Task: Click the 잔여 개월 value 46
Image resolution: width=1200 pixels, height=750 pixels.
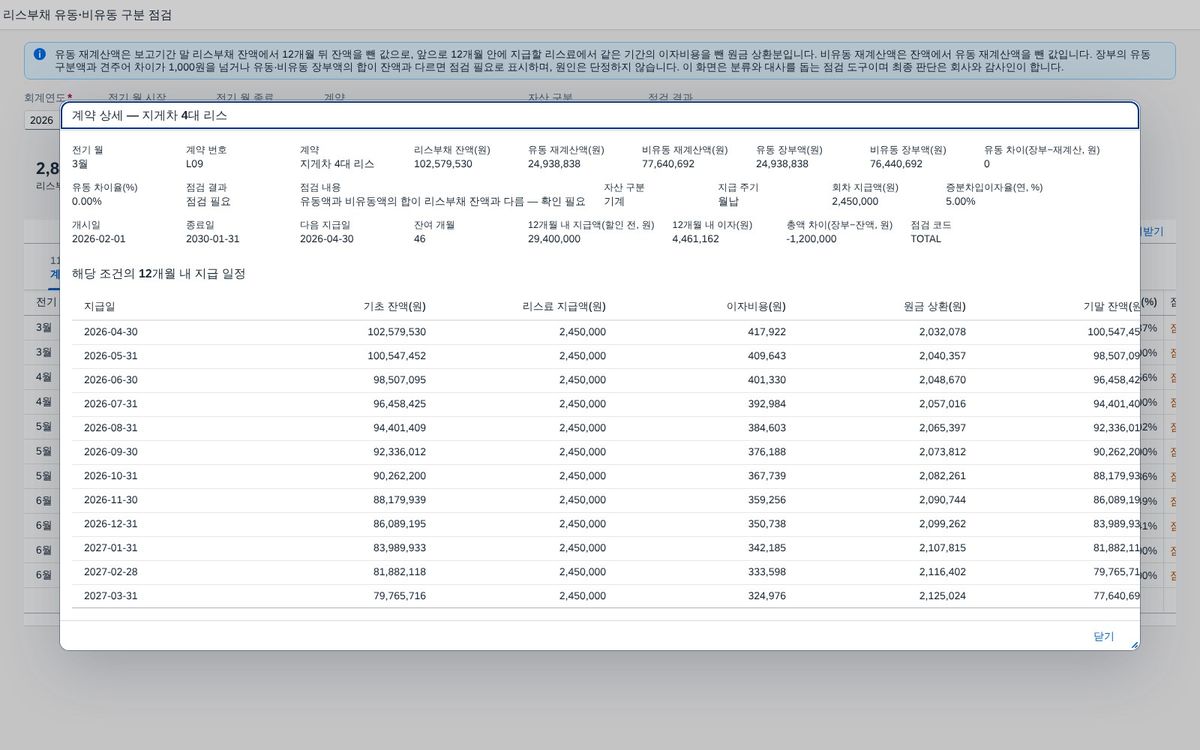Action: coord(420,239)
